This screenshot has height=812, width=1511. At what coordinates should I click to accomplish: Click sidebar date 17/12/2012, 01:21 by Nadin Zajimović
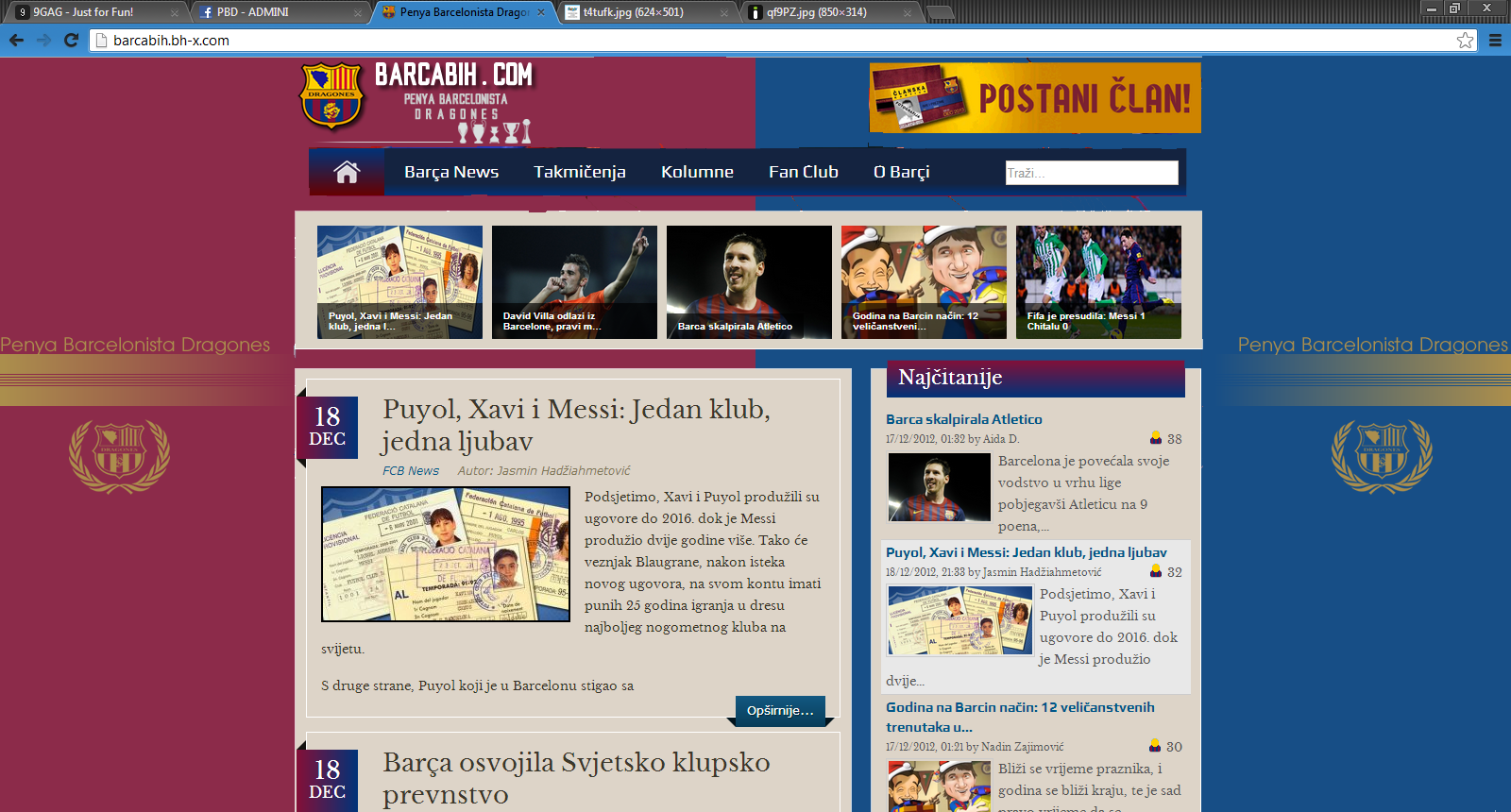975,747
